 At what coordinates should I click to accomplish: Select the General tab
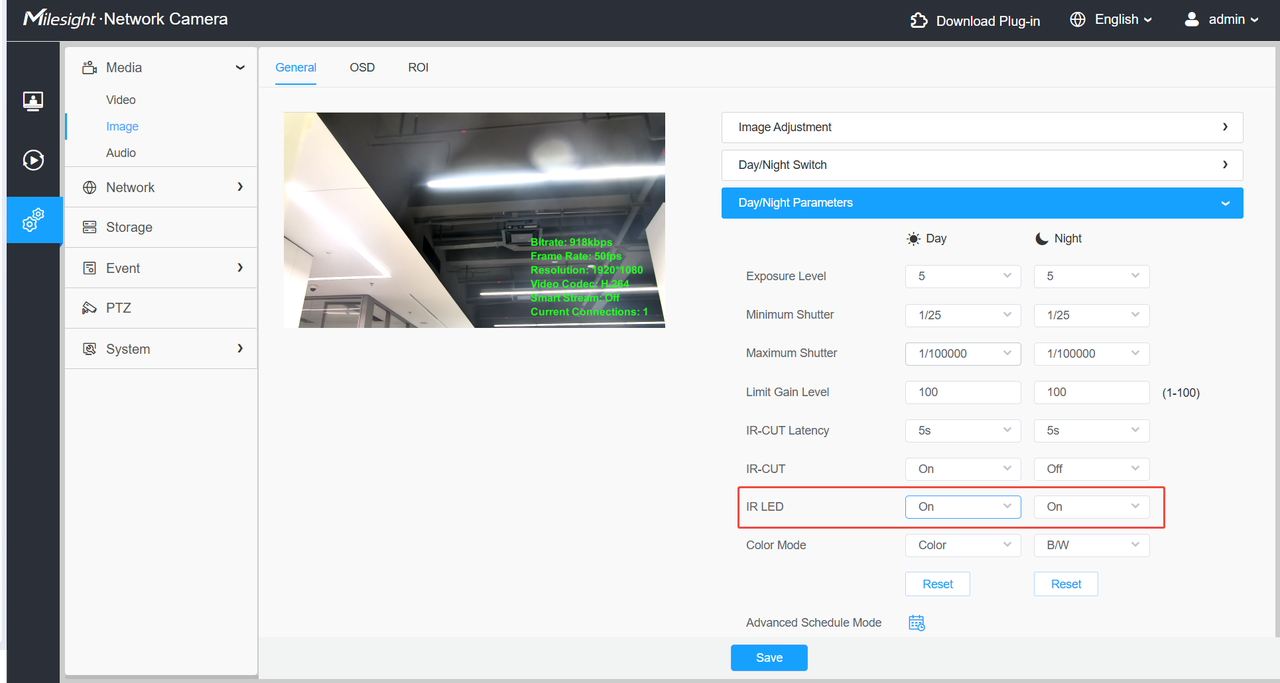[296, 67]
